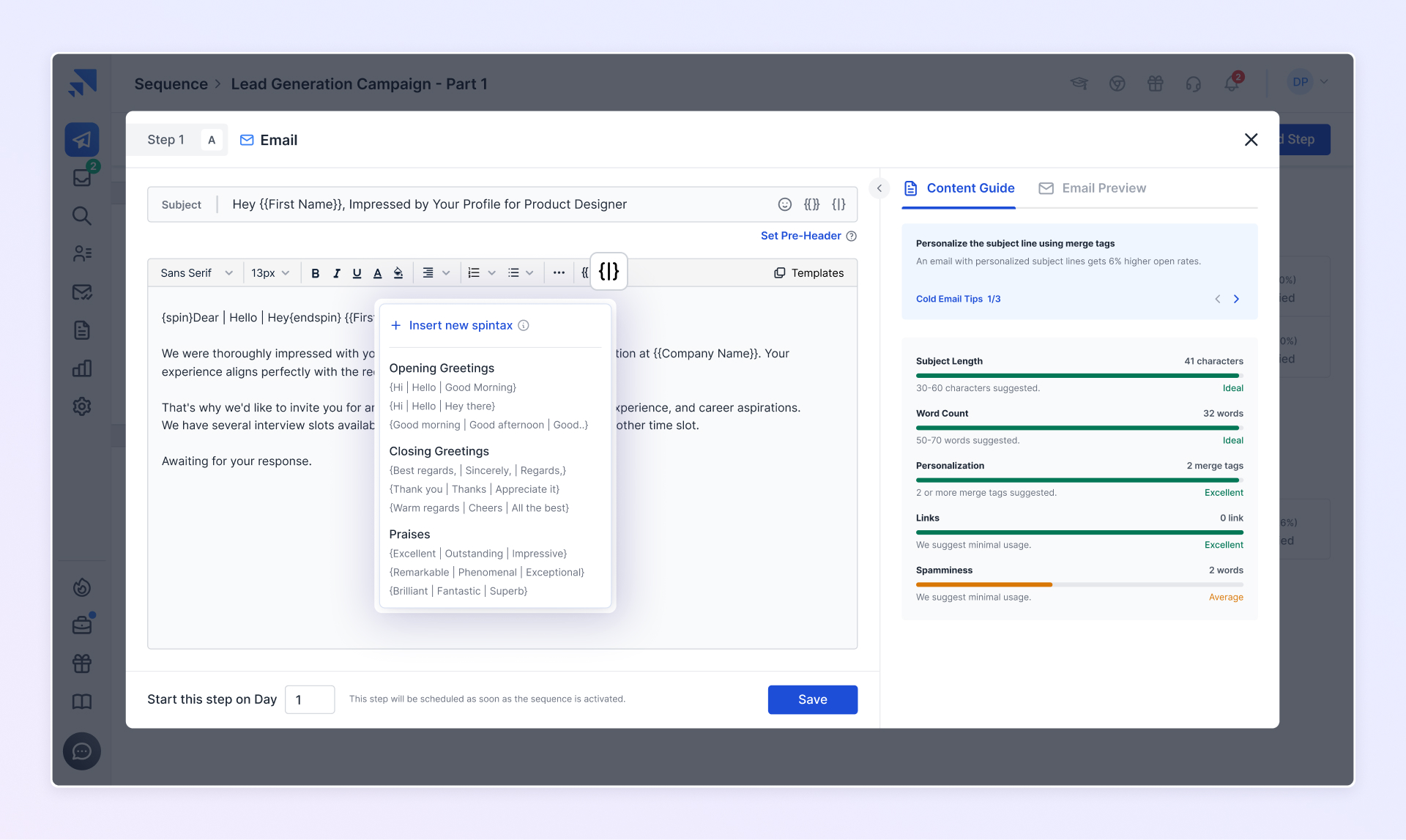This screenshot has height=840, width=1406.
Task: Go to next cold email tip
Action: (1236, 299)
